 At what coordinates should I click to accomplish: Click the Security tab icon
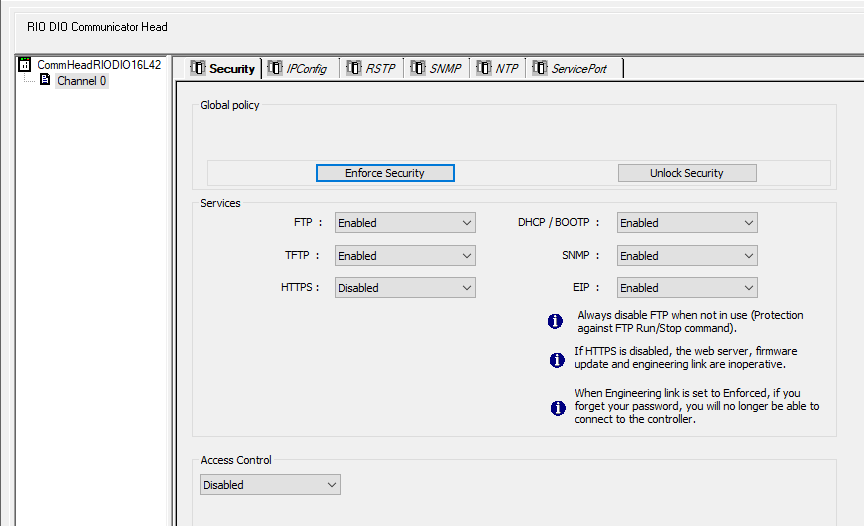point(197,68)
